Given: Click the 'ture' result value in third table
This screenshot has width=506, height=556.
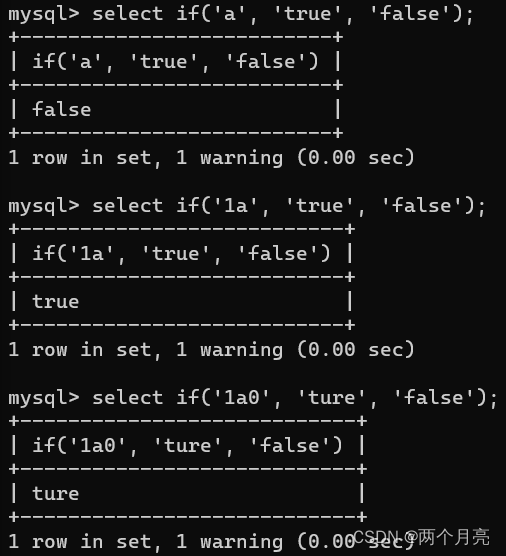Looking at the screenshot, I should [56, 494].
